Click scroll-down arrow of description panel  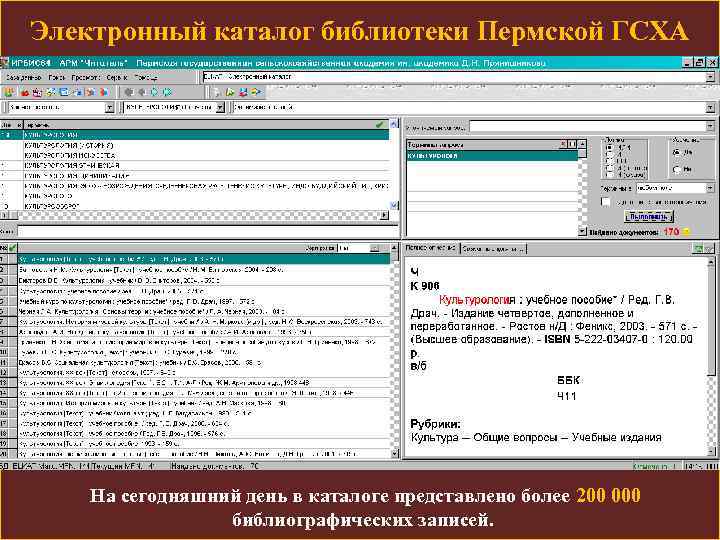click(x=712, y=451)
